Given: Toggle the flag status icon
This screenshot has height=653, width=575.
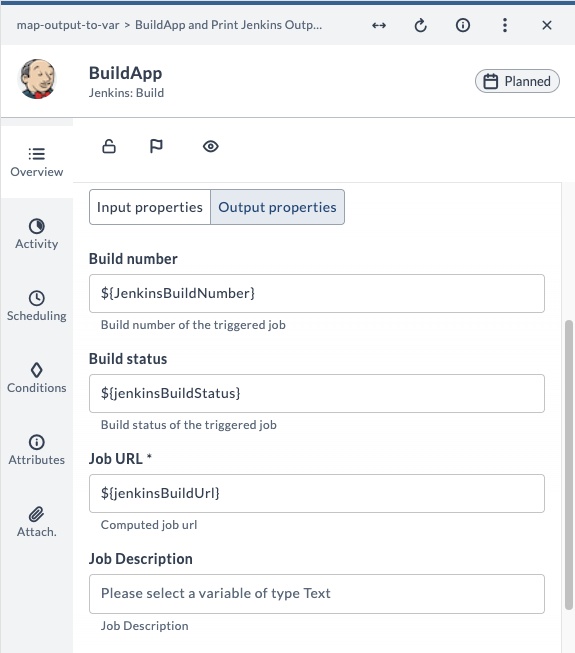Looking at the screenshot, I should pyautogui.click(x=156, y=146).
